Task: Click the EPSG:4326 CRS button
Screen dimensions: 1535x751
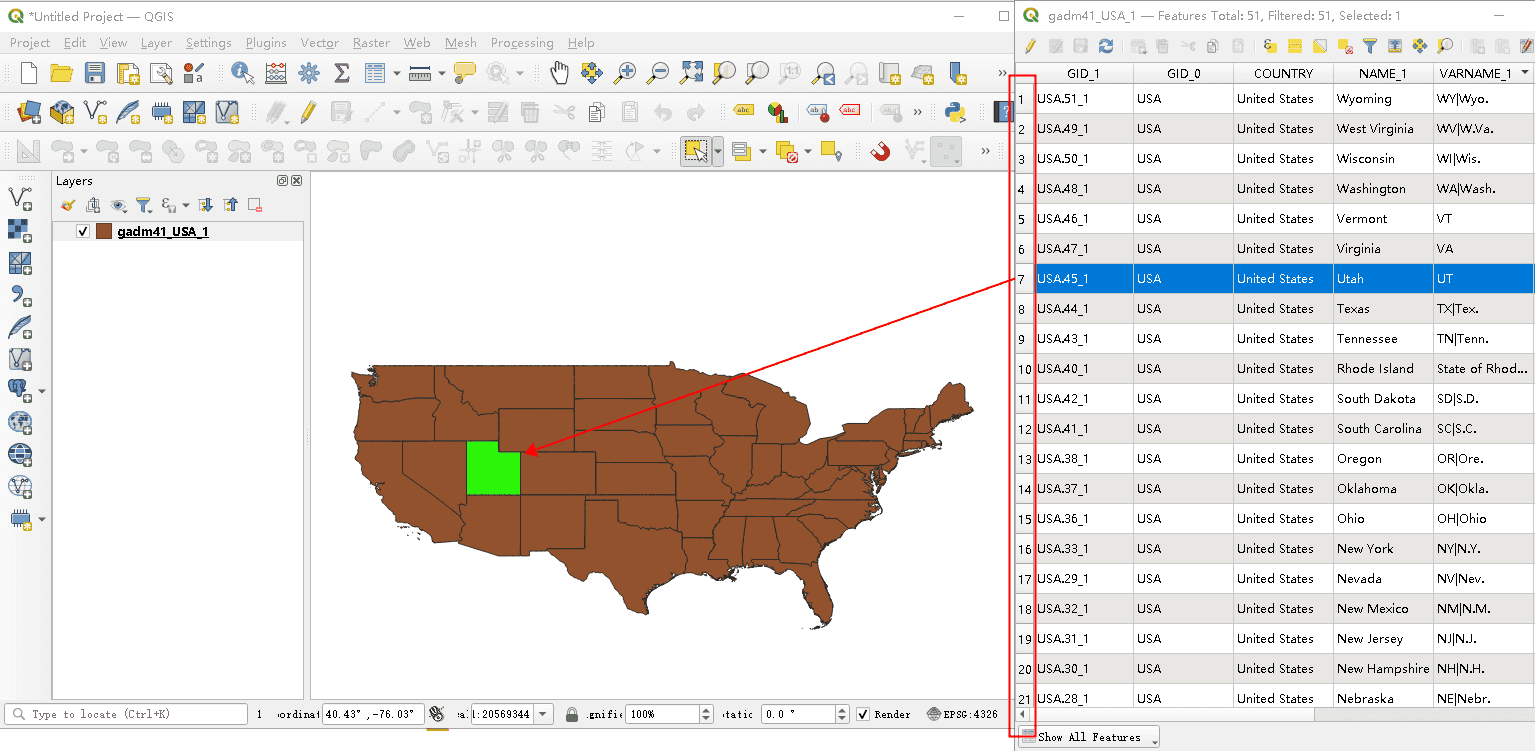Action: coord(963,714)
